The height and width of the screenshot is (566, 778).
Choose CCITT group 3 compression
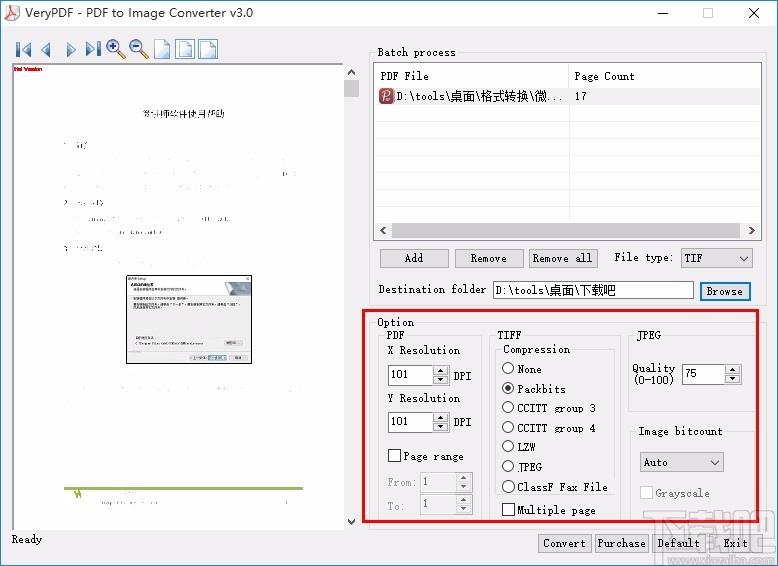[x=508, y=408]
